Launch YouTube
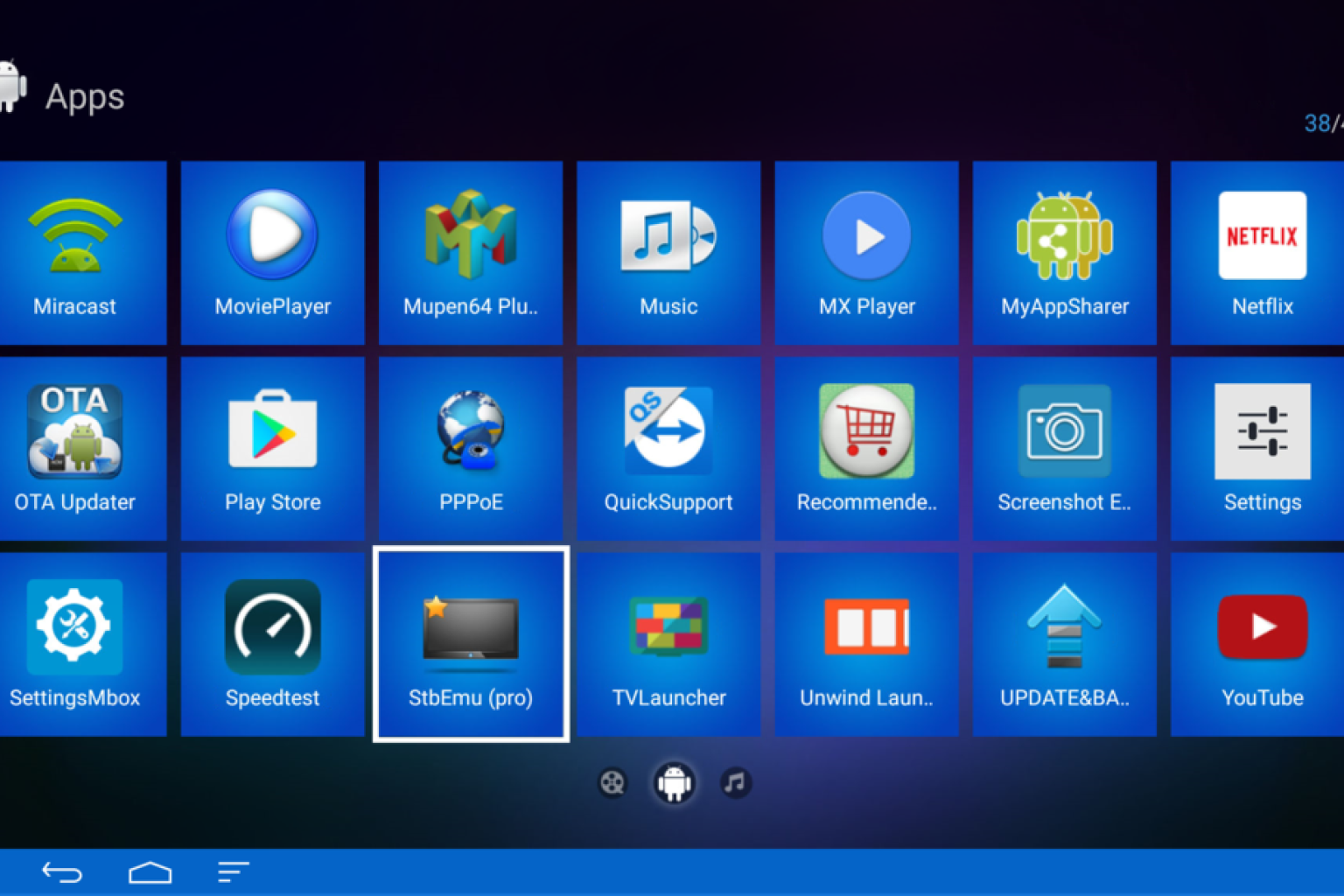The width and height of the screenshot is (1344, 896). pos(1261,644)
